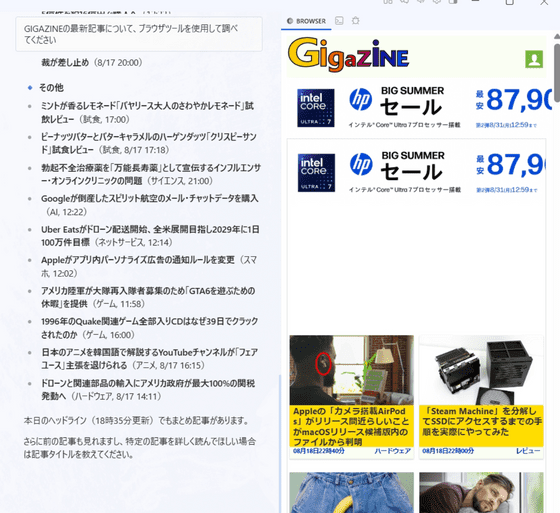560x513 pixels.
Task: Click the scrollbar up arrow in browser panel
Action: (557, 36)
